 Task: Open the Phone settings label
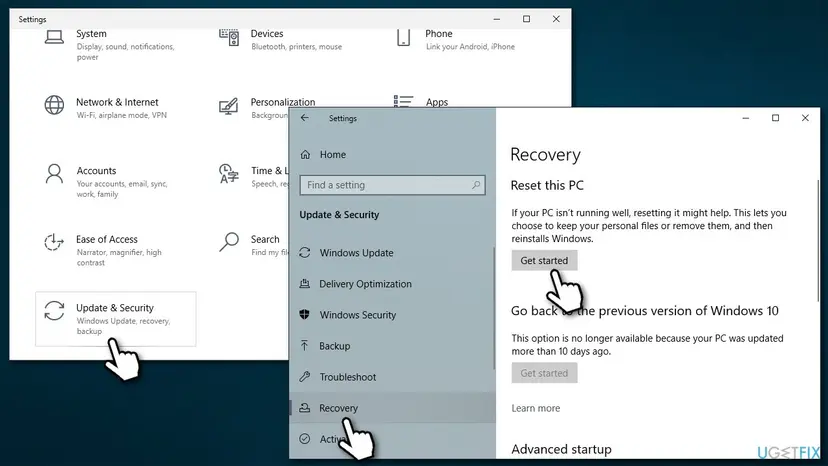point(439,33)
